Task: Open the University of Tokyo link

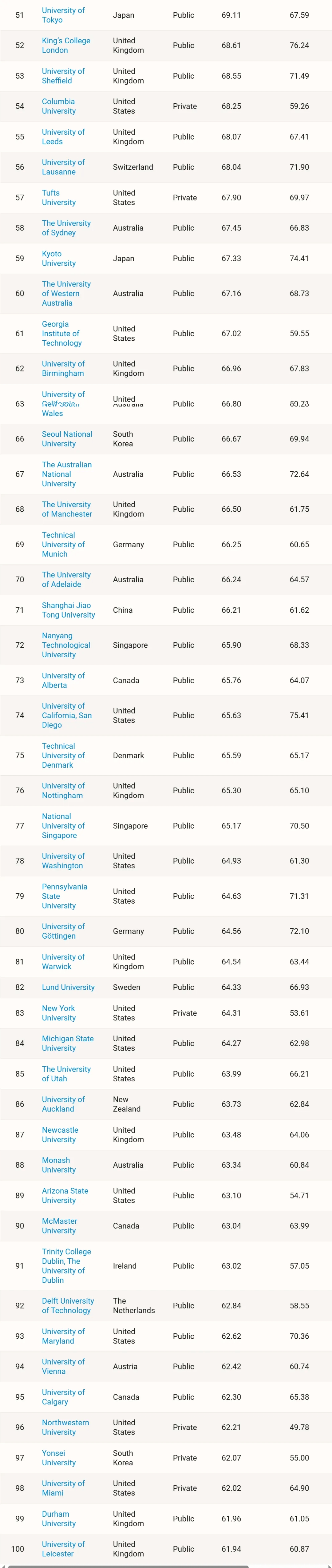Action: coord(63,15)
